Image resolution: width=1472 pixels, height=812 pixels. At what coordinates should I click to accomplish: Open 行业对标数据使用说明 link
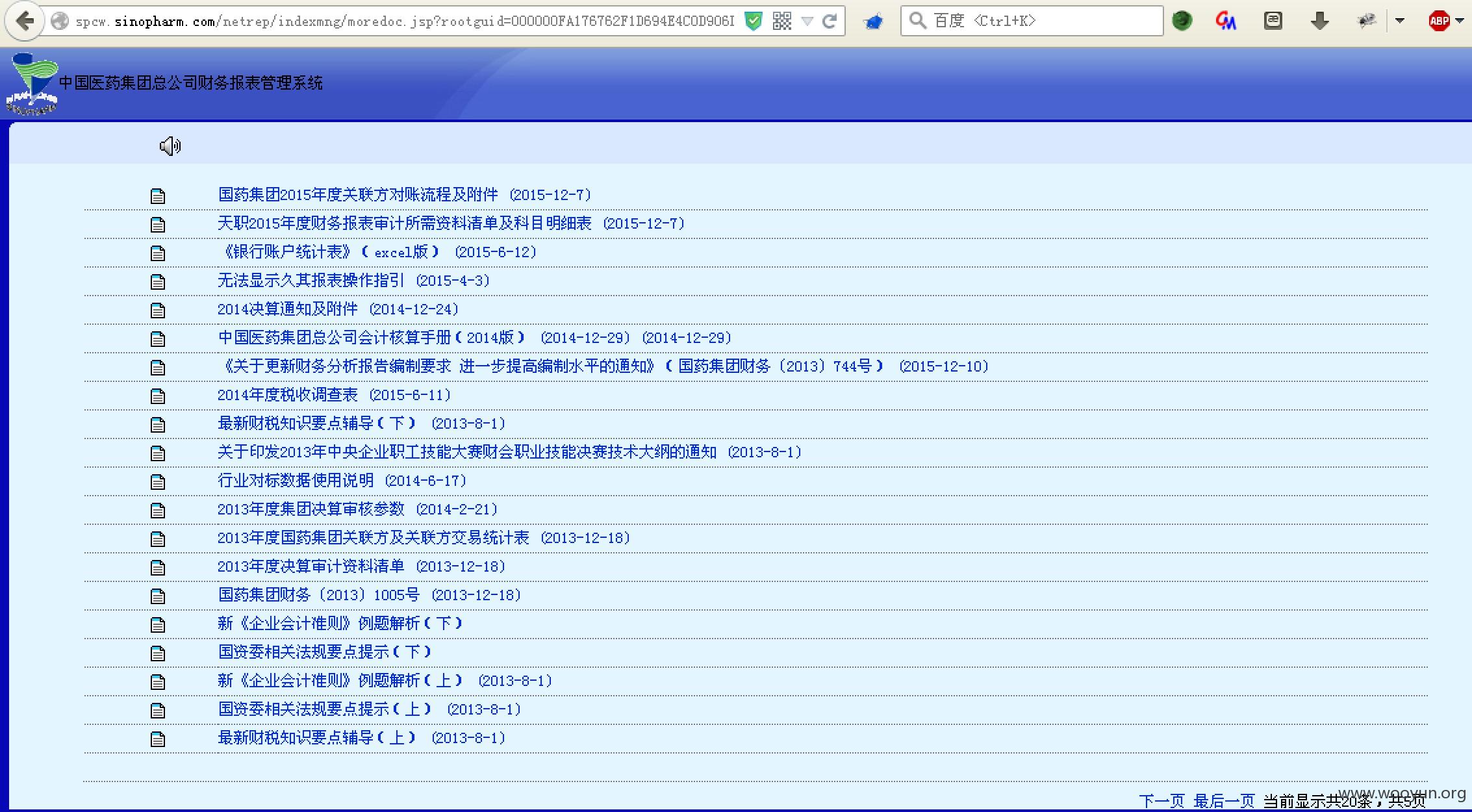[x=342, y=480]
